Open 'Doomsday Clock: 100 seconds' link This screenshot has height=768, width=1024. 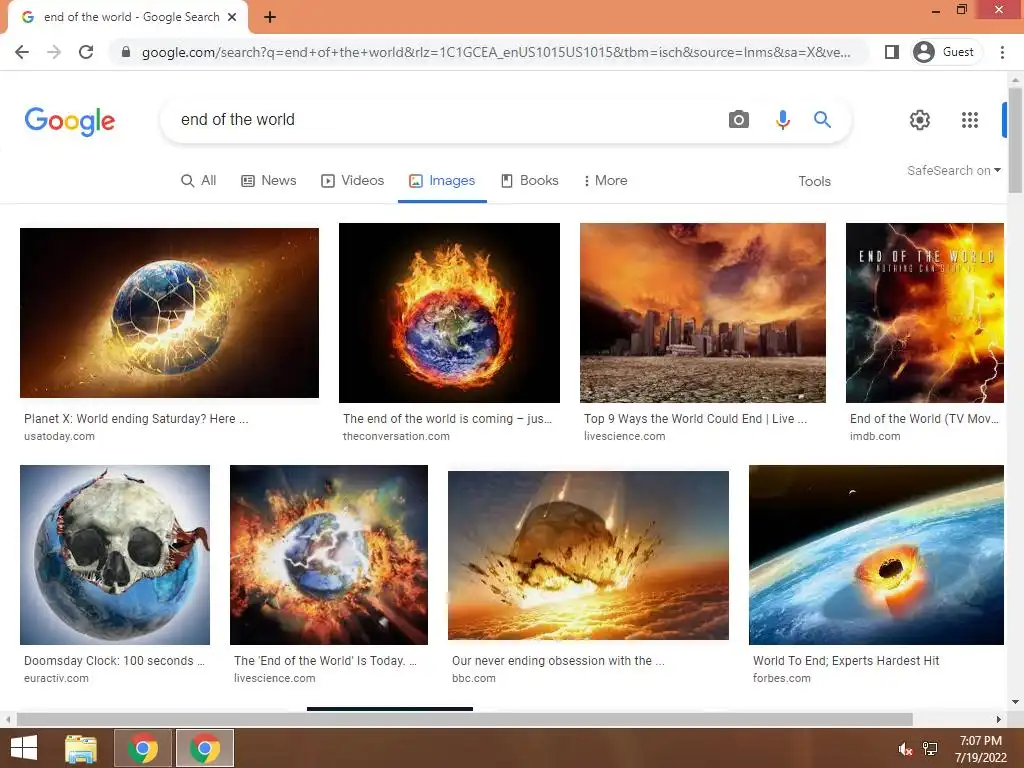tap(114, 660)
